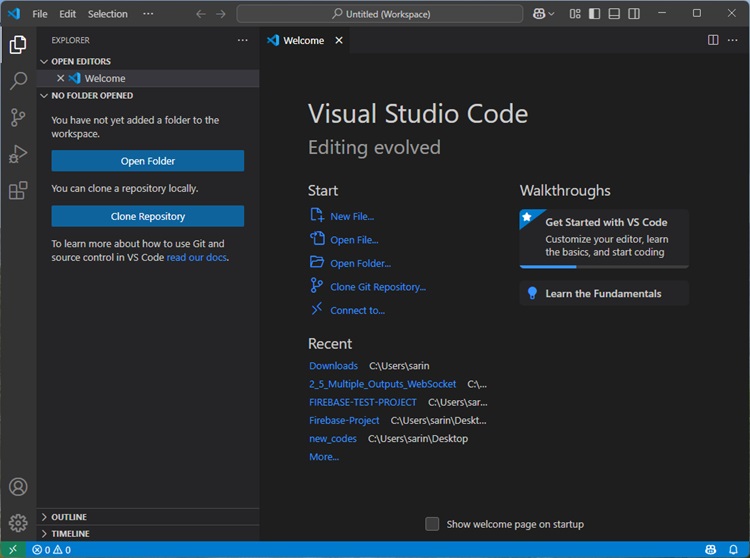750x558 pixels.
Task: Open the Run and Debug view
Action: [18, 154]
